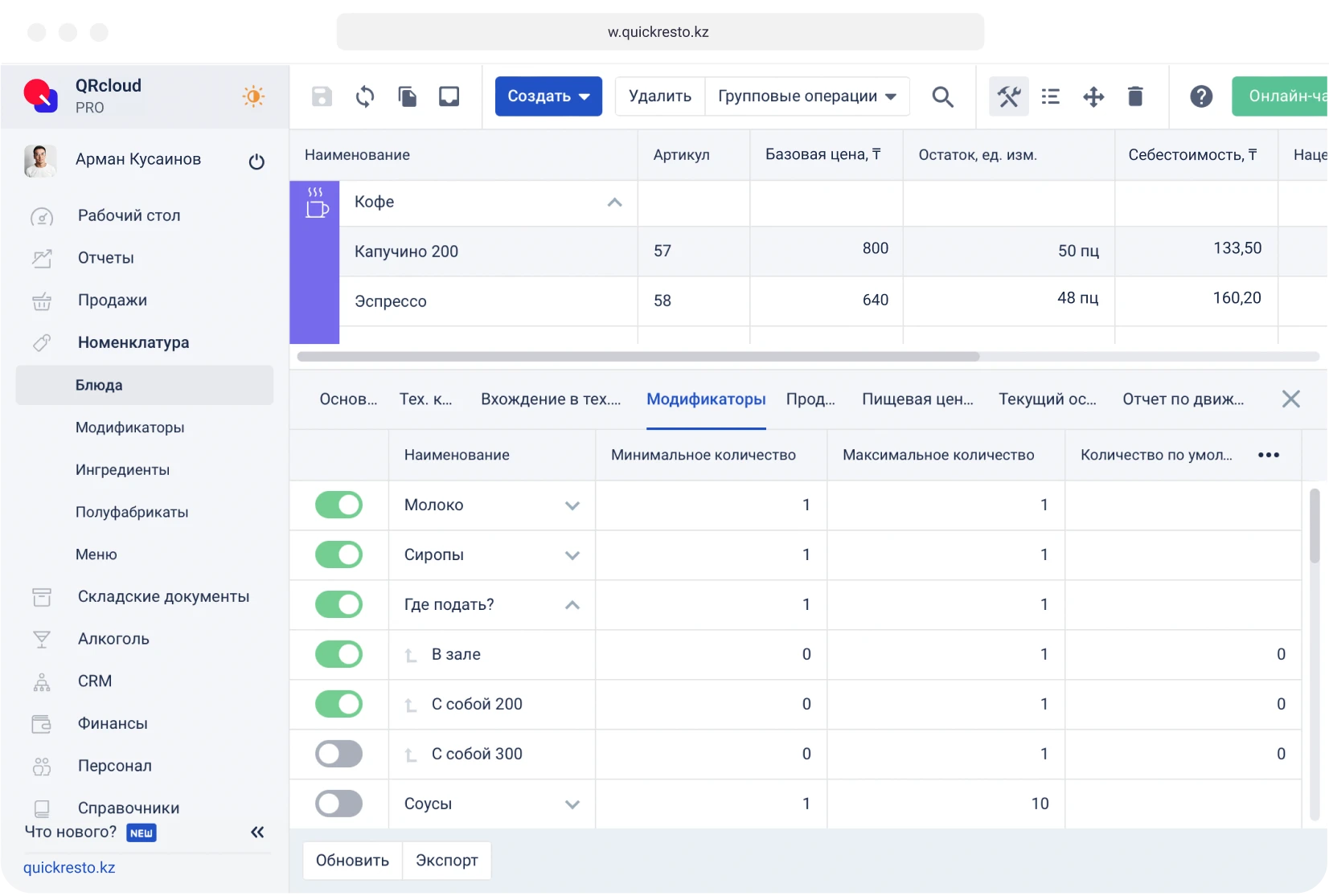Click the trash delete icon
This screenshot has height=896, width=1329.
point(1135,96)
